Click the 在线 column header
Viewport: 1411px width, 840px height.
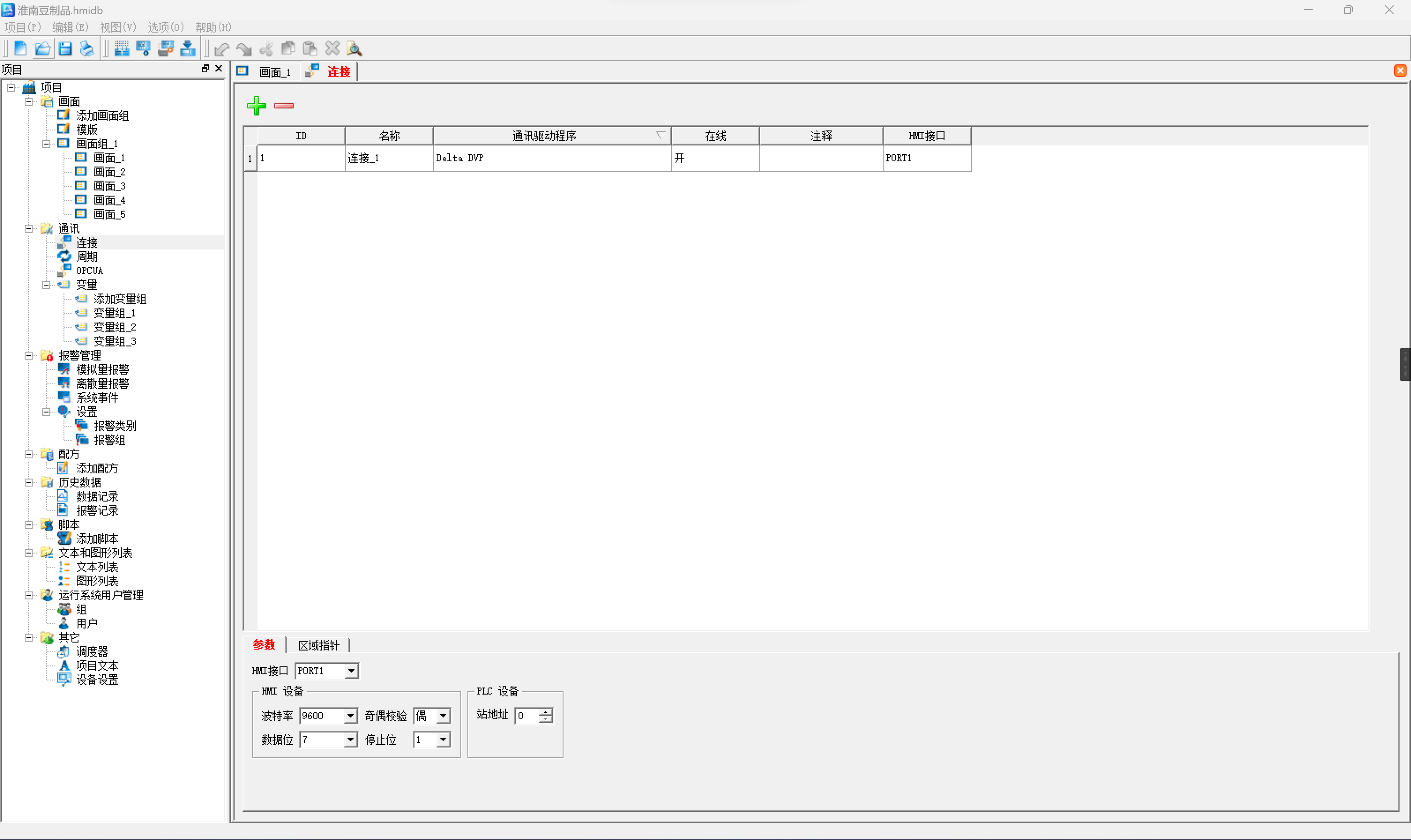[x=715, y=136]
